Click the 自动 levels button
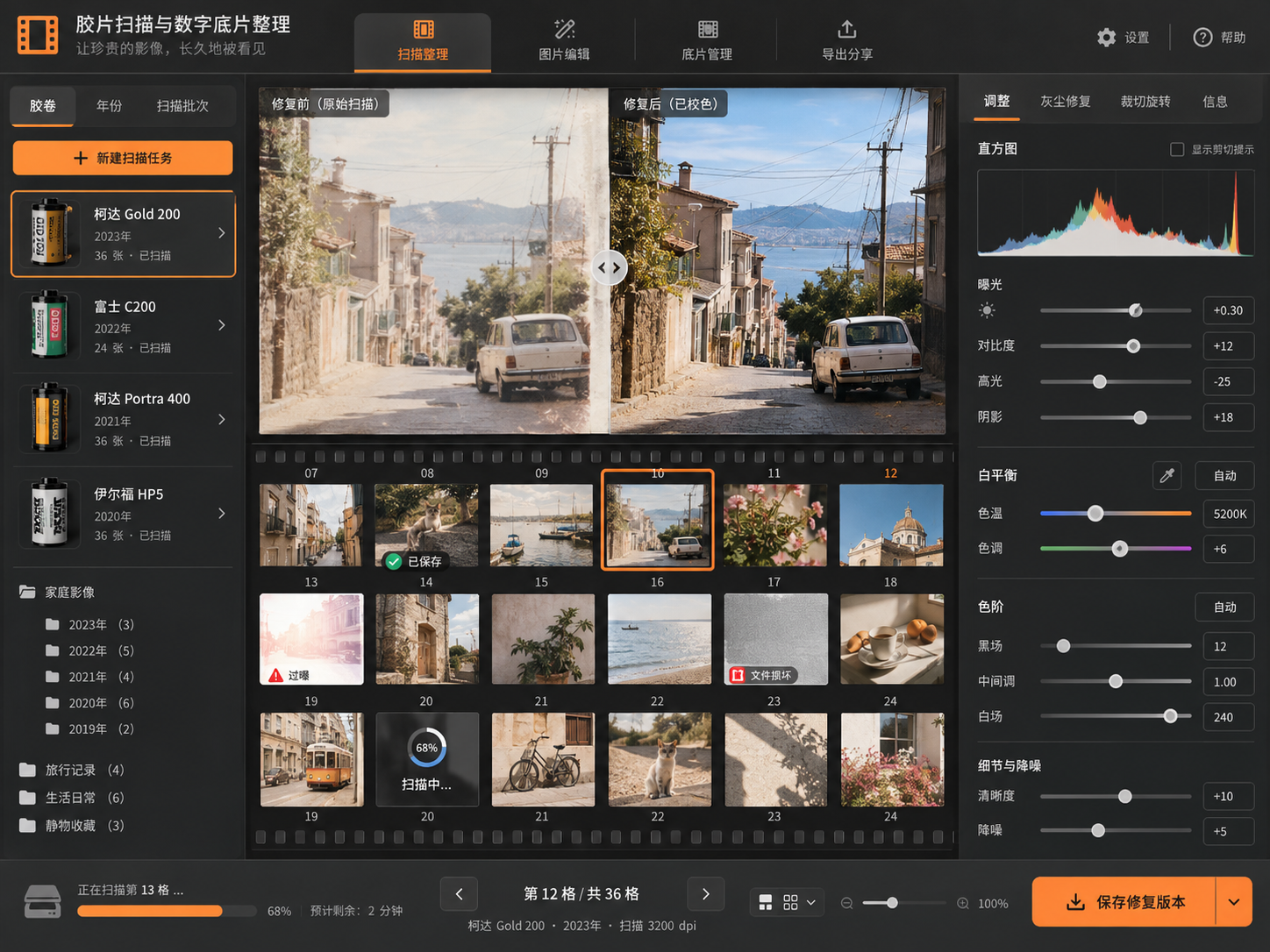Screen dimensions: 1270x952 point(1225,607)
